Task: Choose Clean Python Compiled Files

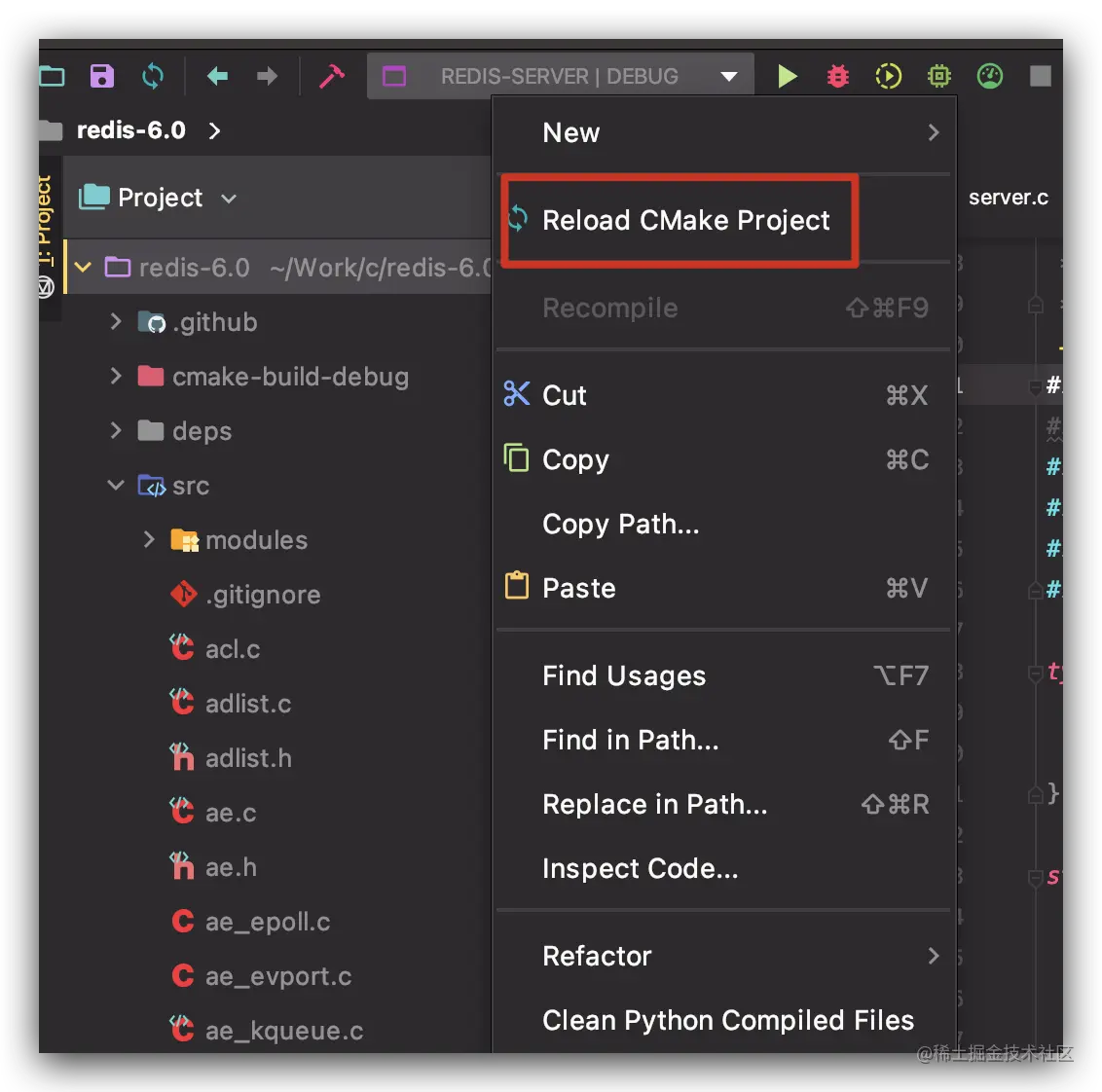Action: coord(724,1020)
